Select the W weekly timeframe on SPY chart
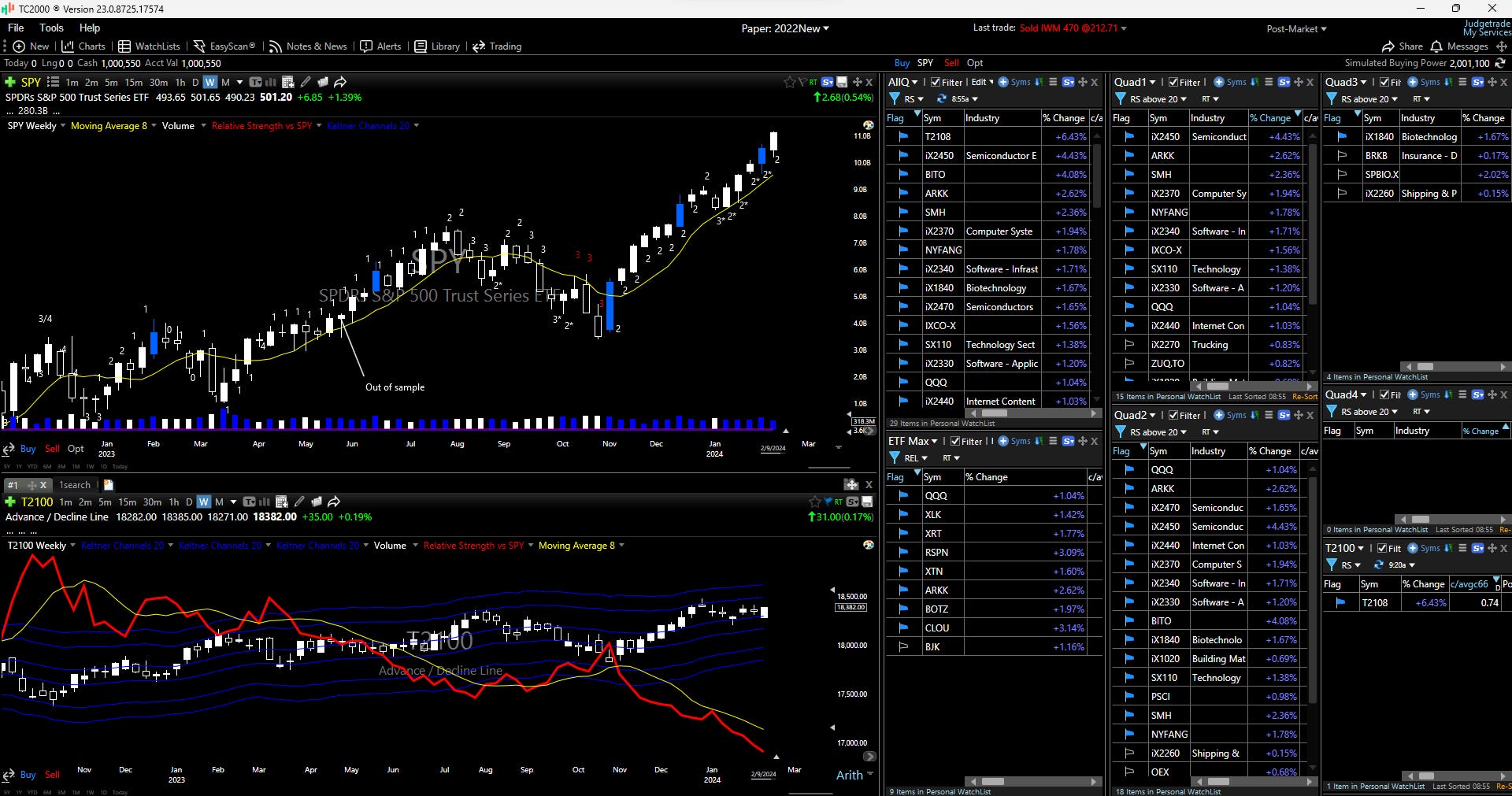Screen dimensions: 1512x796 (209, 82)
